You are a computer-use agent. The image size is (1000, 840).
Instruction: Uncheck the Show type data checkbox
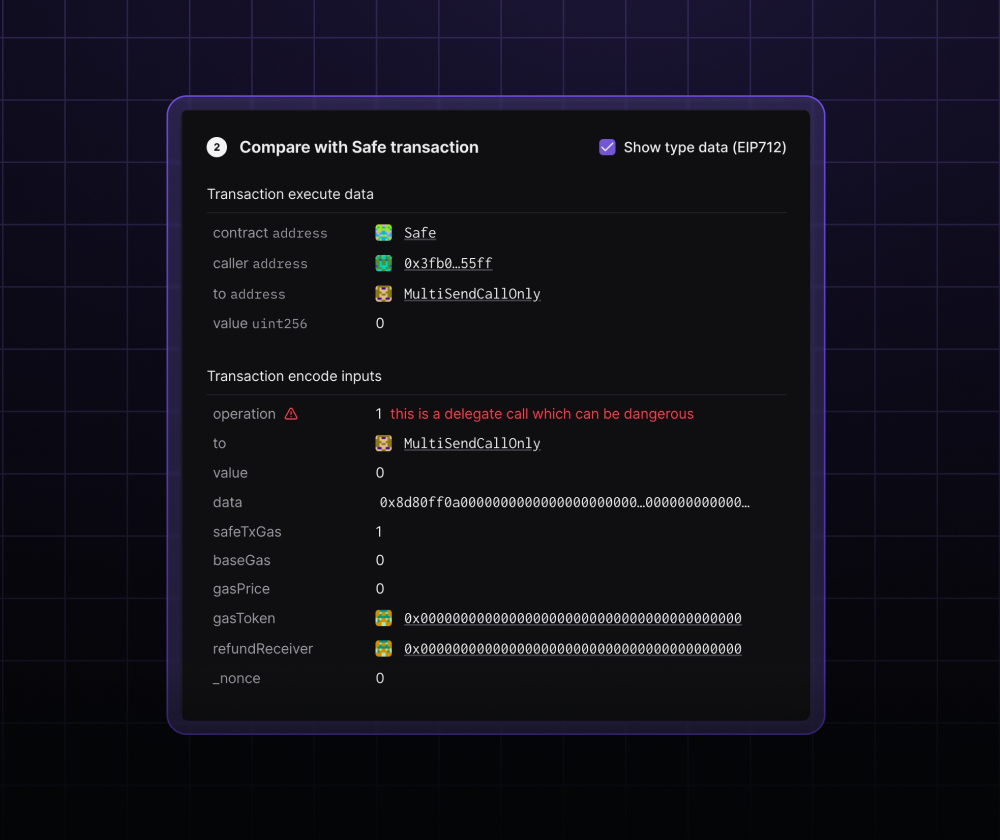[607, 148]
